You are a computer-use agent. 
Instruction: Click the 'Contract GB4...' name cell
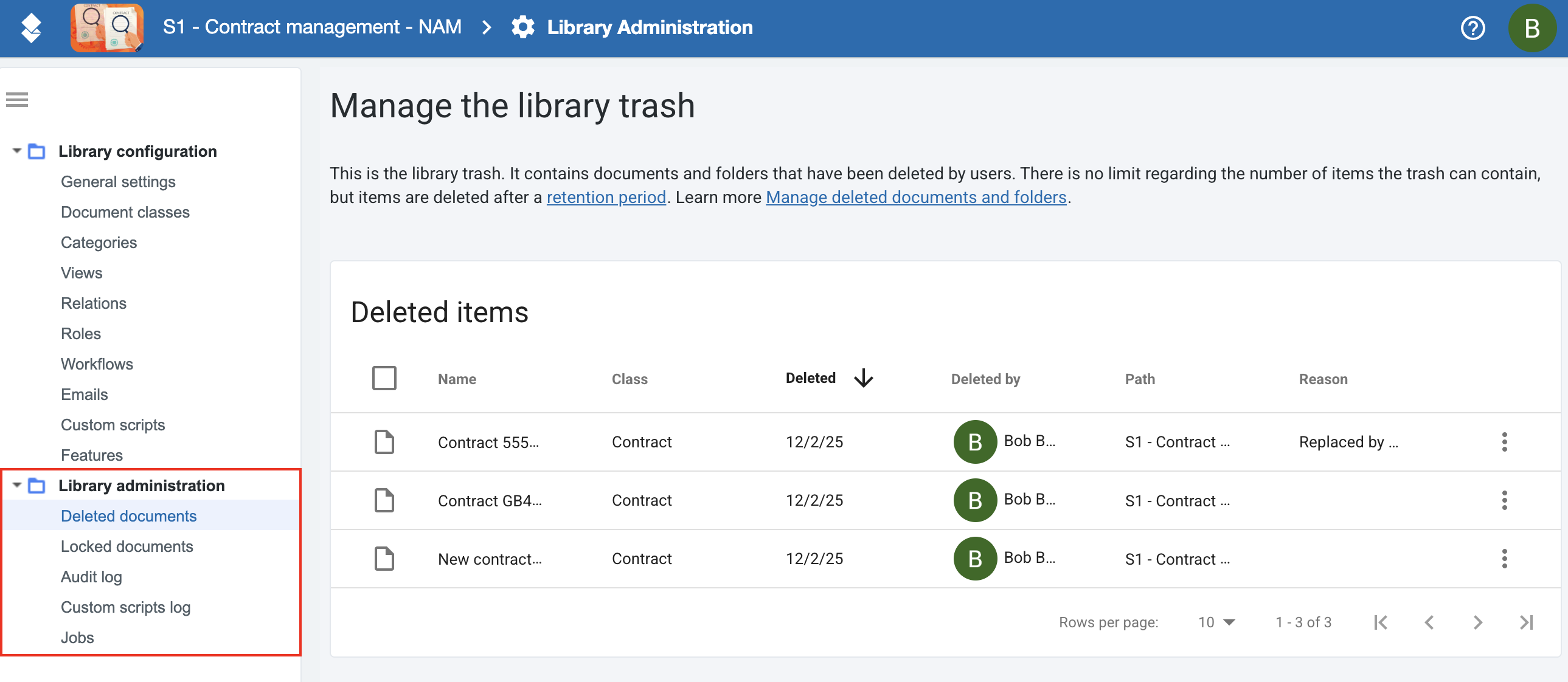[490, 501]
